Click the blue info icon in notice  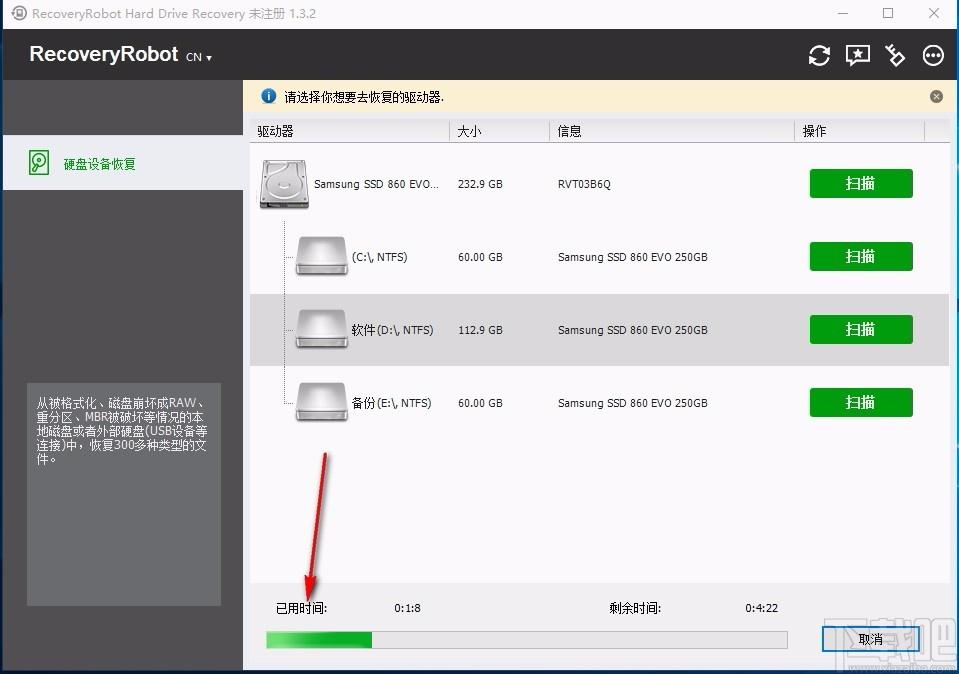(x=268, y=96)
